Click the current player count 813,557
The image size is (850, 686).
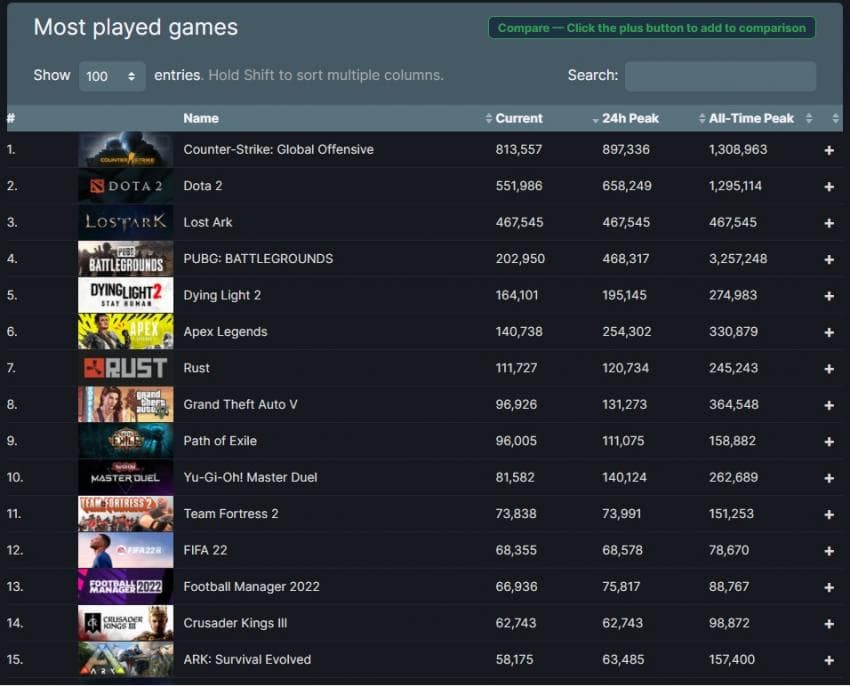tap(519, 150)
